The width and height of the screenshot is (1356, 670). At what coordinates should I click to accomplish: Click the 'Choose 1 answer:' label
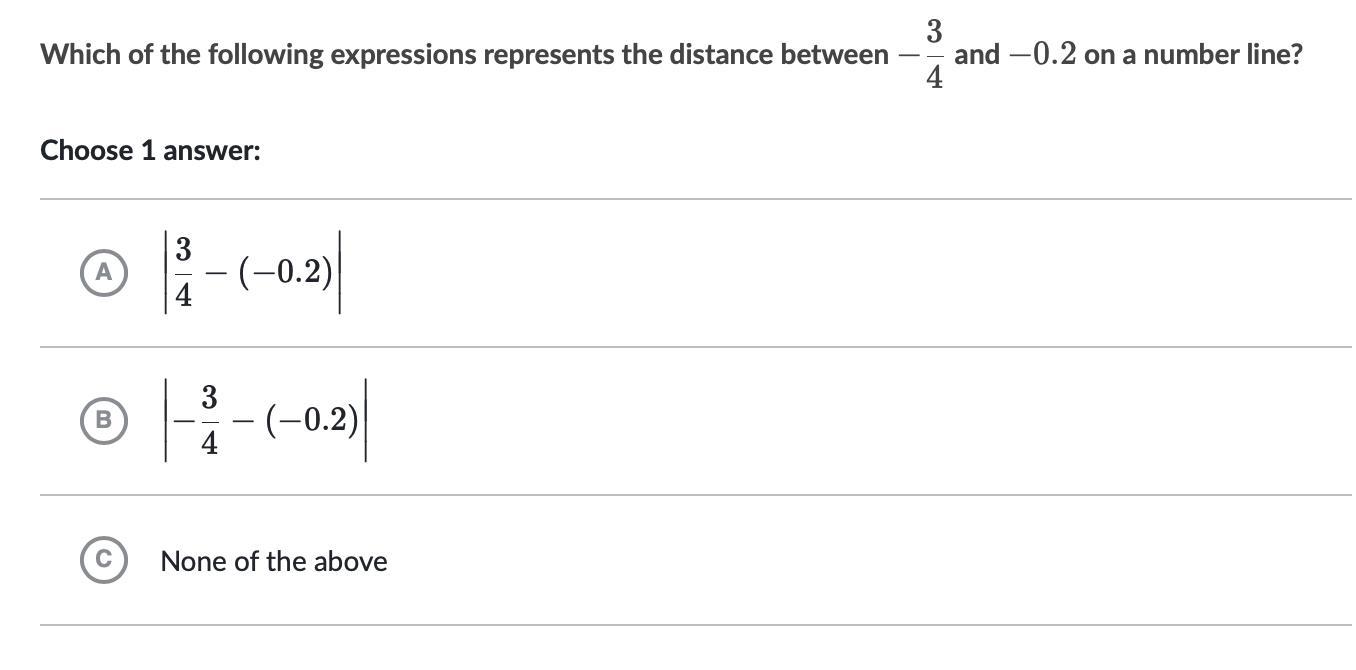click(x=150, y=151)
